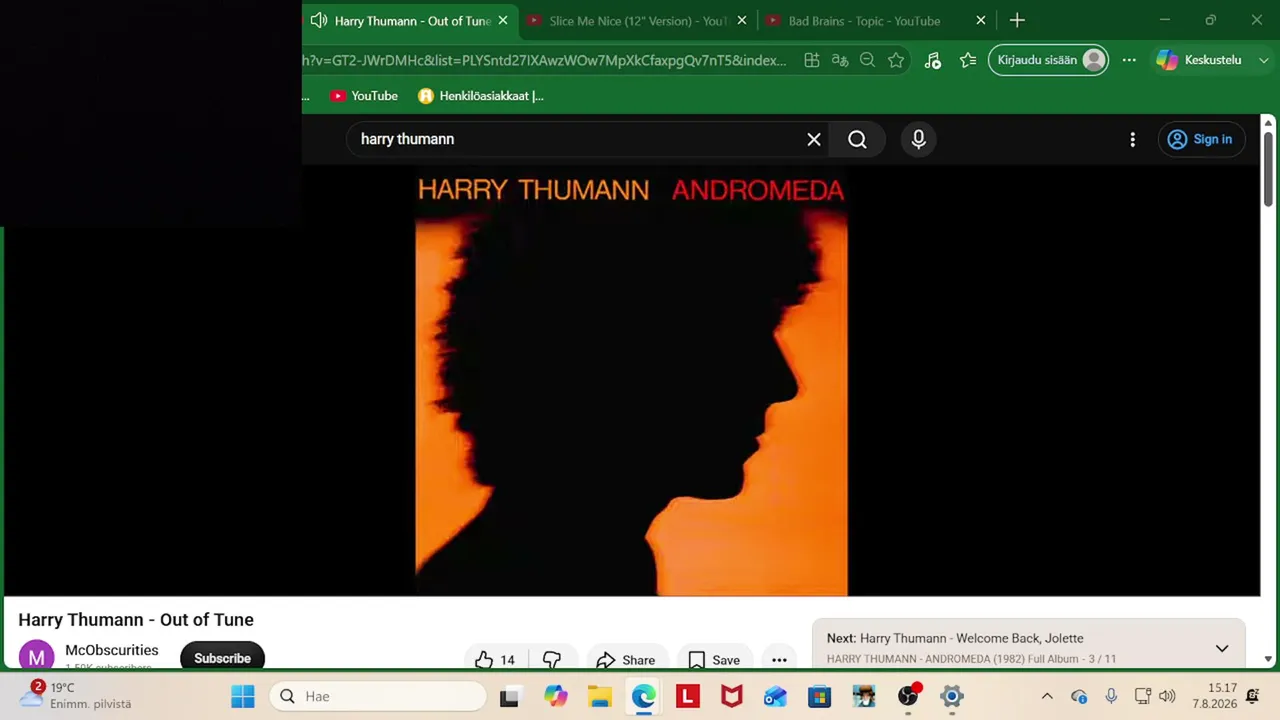Screen dimensions: 1280x720
Task: Click the Windows taskbar search box
Action: click(378, 696)
